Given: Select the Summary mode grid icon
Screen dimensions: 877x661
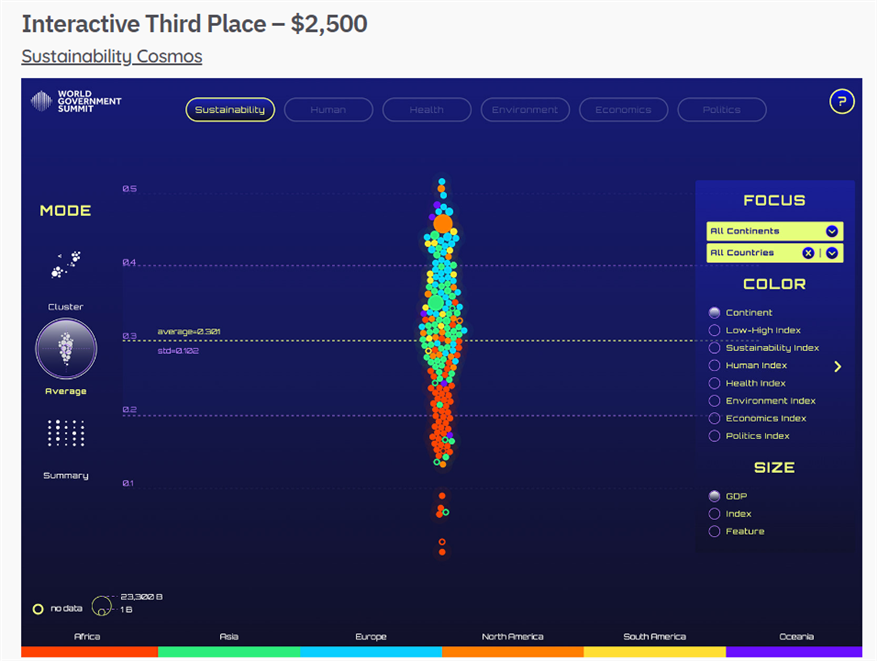Looking at the screenshot, I should point(66,433).
